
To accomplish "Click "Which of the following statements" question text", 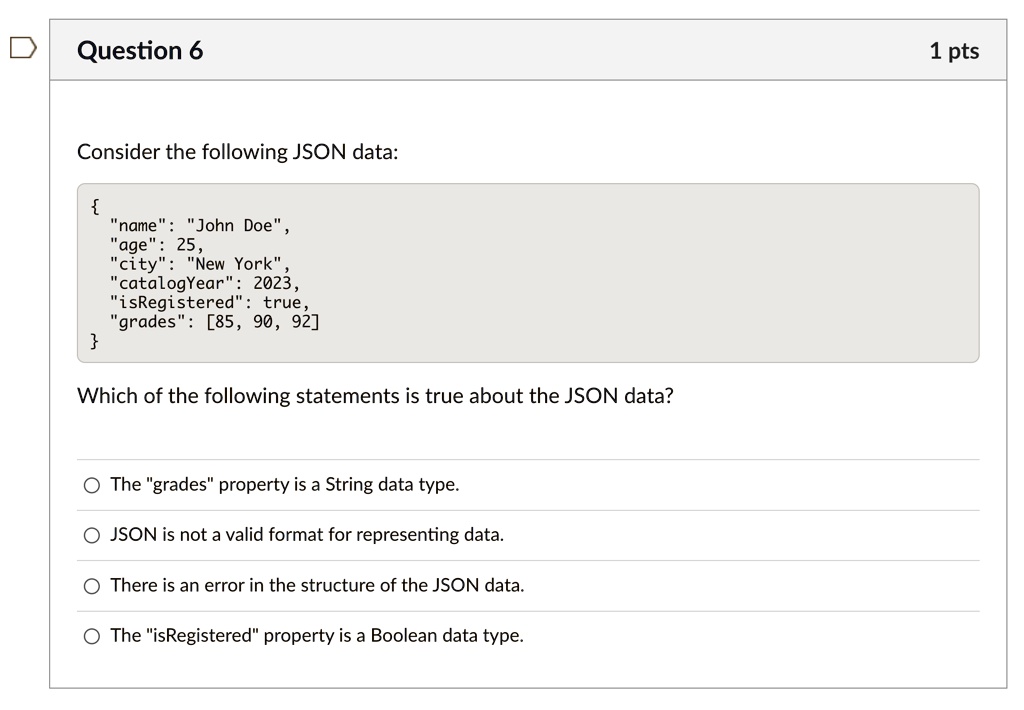I will (x=375, y=396).
